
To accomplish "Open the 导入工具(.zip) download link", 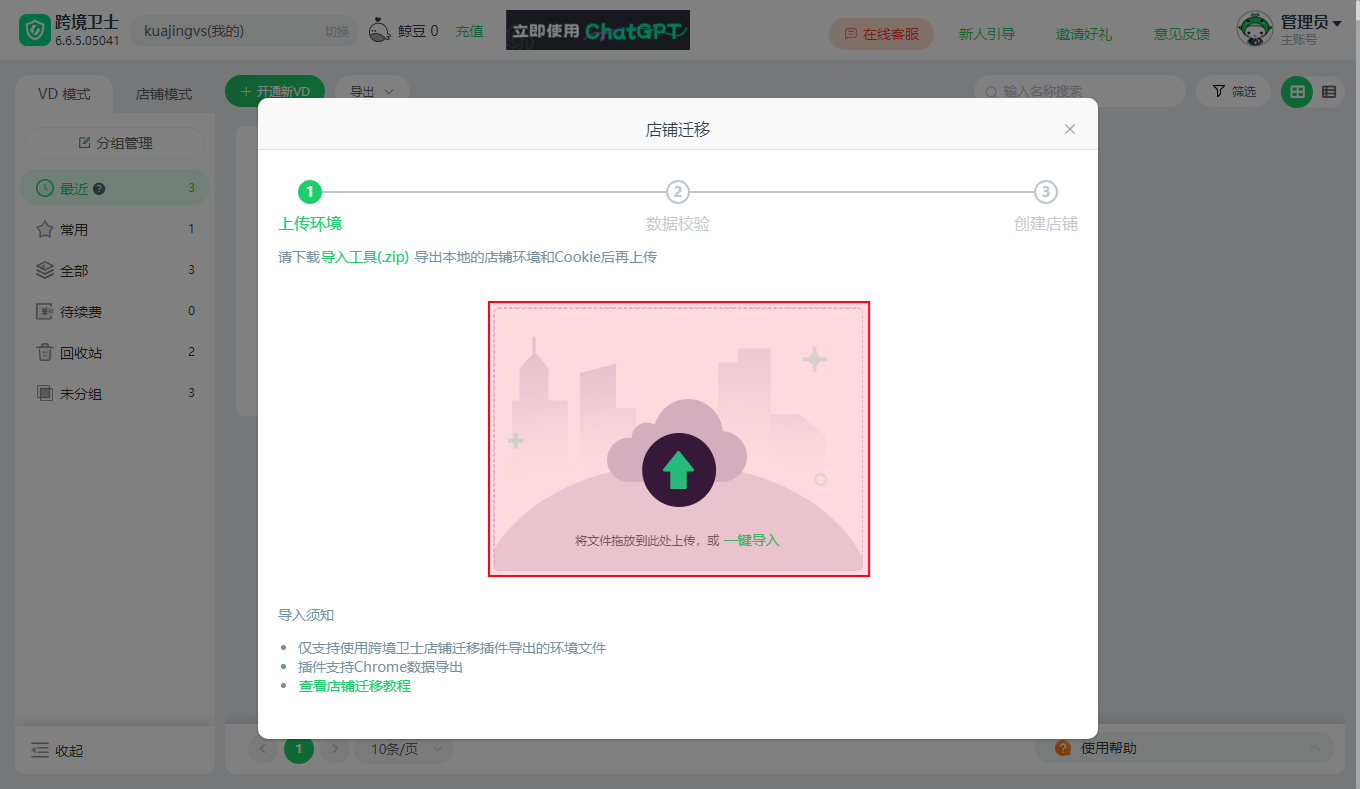I will click(x=365, y=257).
